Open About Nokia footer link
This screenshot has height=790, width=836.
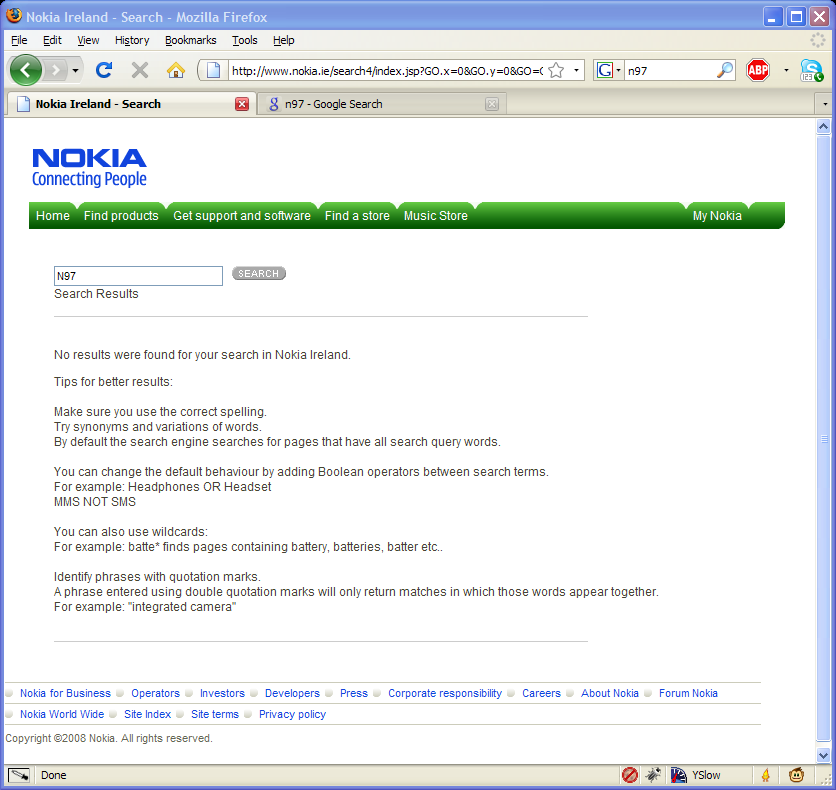609,693
